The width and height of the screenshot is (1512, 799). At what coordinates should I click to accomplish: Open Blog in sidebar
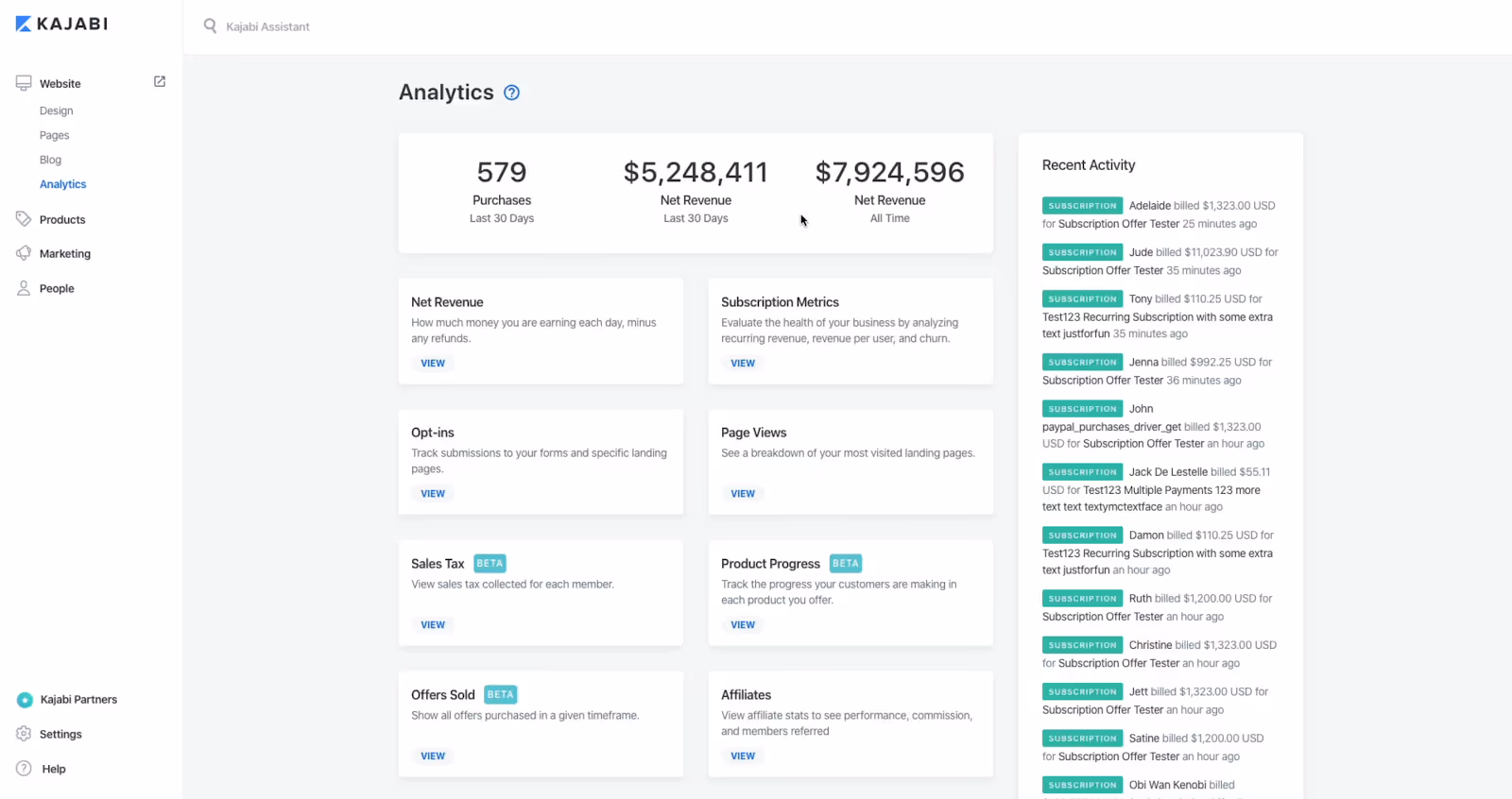tap(50, 160)
